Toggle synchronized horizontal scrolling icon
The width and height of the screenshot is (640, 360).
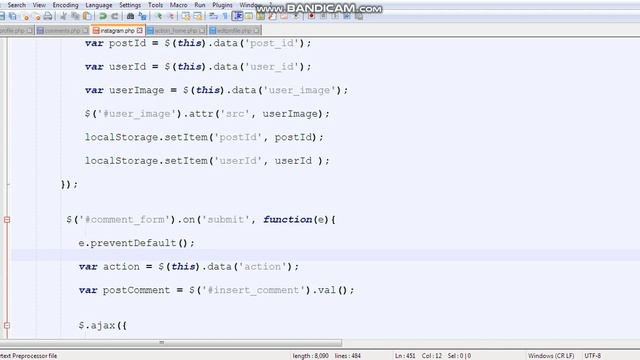click(x=198, y=16)
